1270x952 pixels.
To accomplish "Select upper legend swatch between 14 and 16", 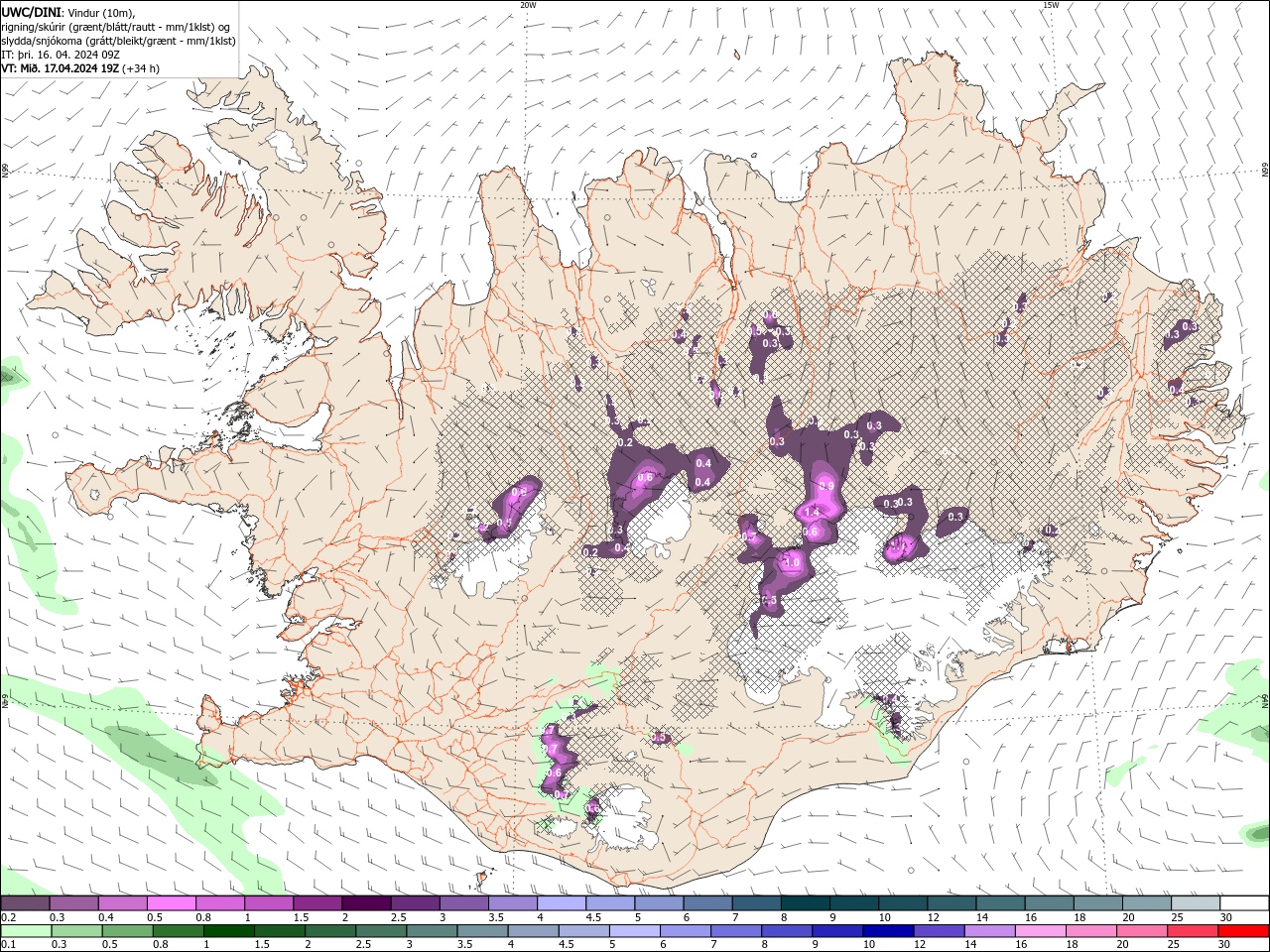I will click(1001, 903).
